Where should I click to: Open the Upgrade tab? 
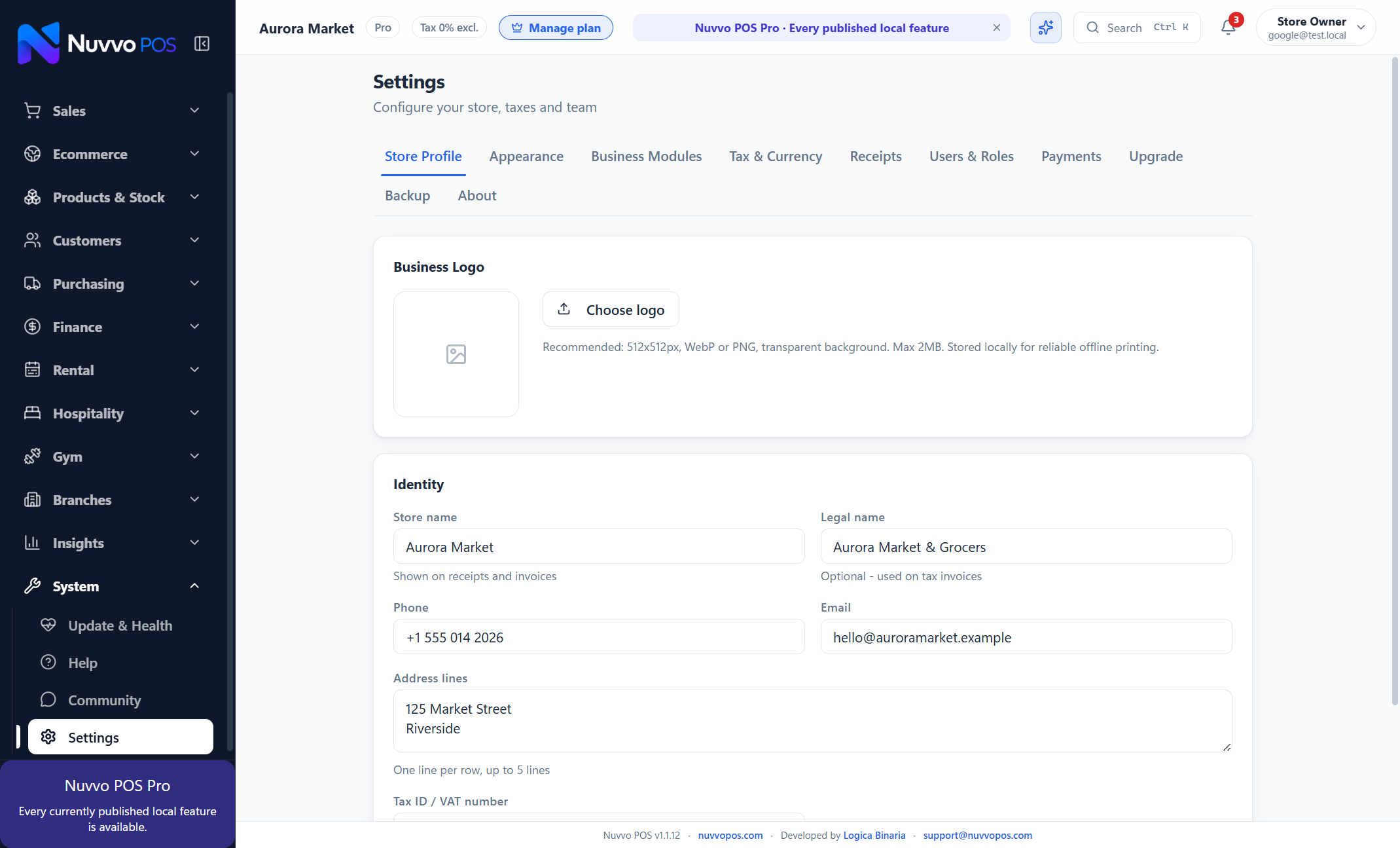point(1156,157)
